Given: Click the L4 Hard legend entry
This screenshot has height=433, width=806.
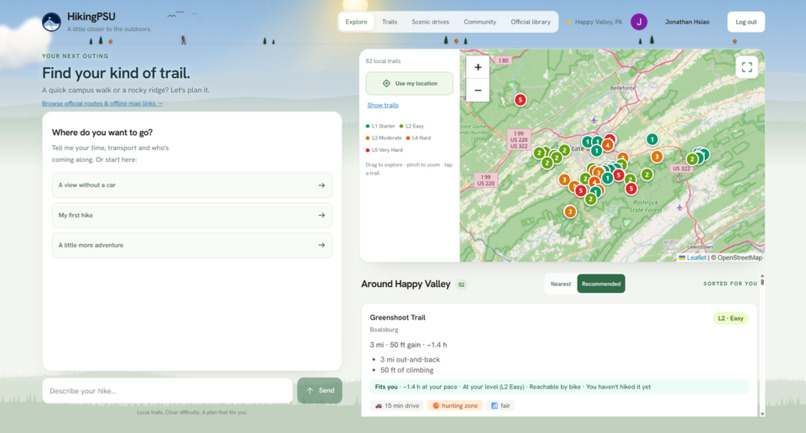Looking at the screenshot, I should [x=418, y=138].
